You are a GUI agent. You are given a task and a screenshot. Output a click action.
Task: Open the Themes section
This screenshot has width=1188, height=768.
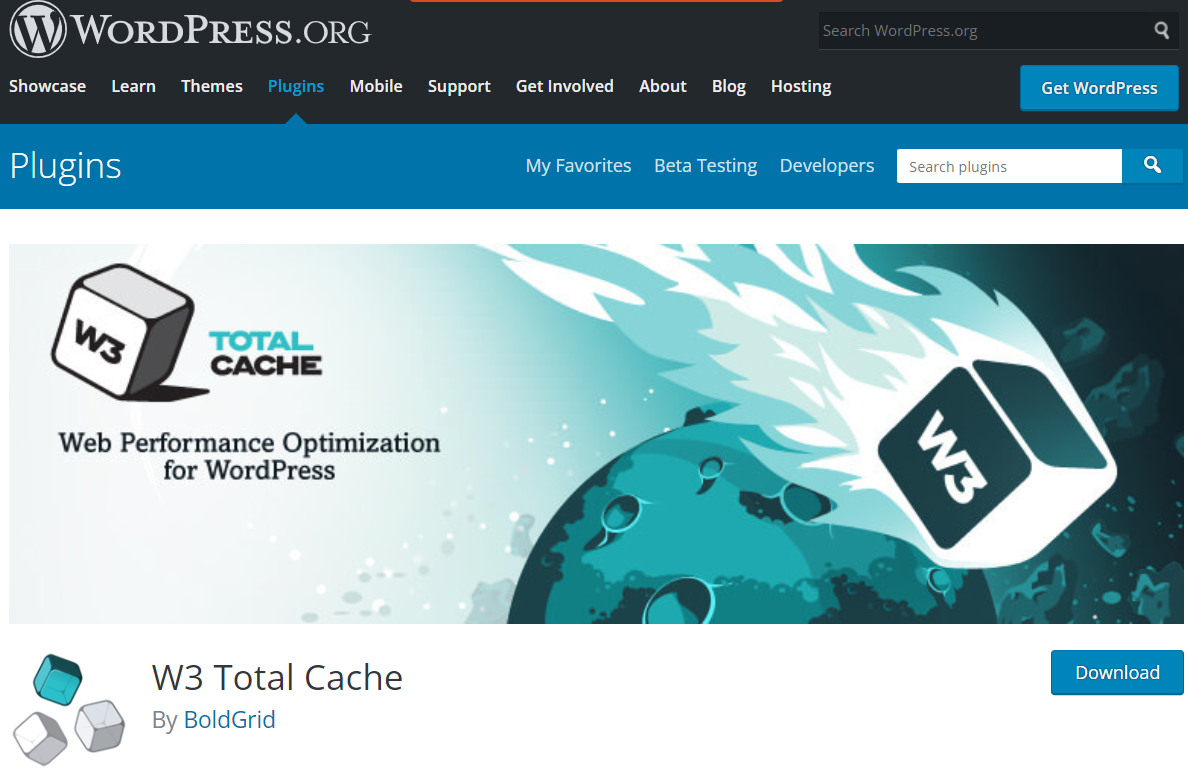[x=212, y=86]
